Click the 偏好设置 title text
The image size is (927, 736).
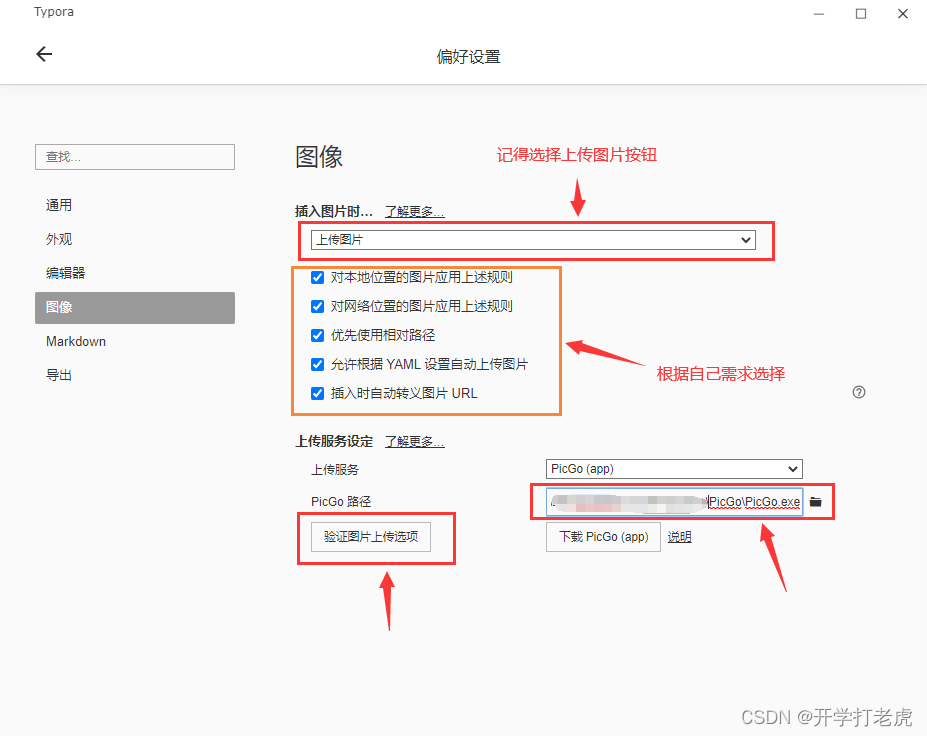(468, 57)
